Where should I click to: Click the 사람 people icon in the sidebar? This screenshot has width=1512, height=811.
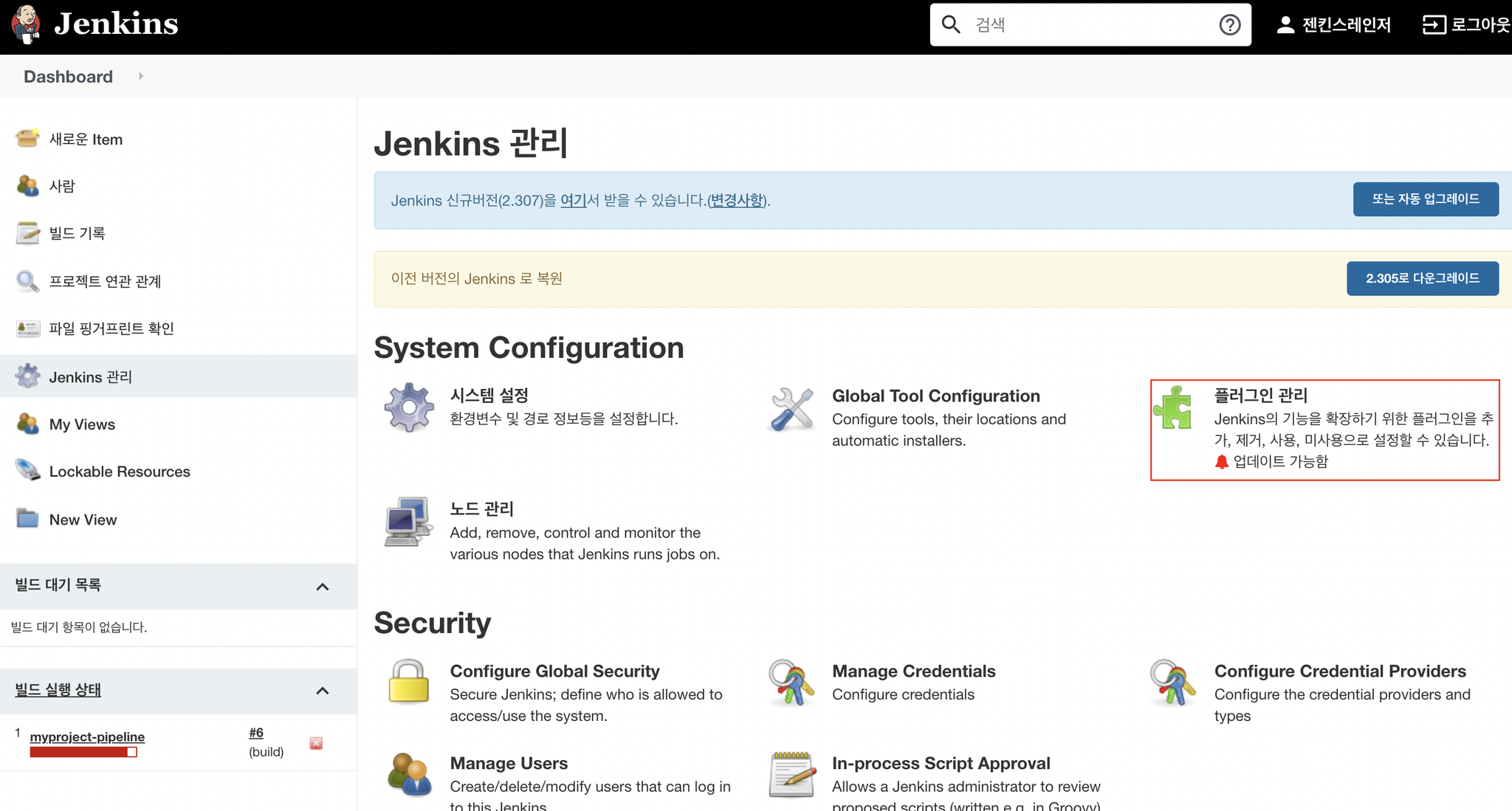(28, 185)
